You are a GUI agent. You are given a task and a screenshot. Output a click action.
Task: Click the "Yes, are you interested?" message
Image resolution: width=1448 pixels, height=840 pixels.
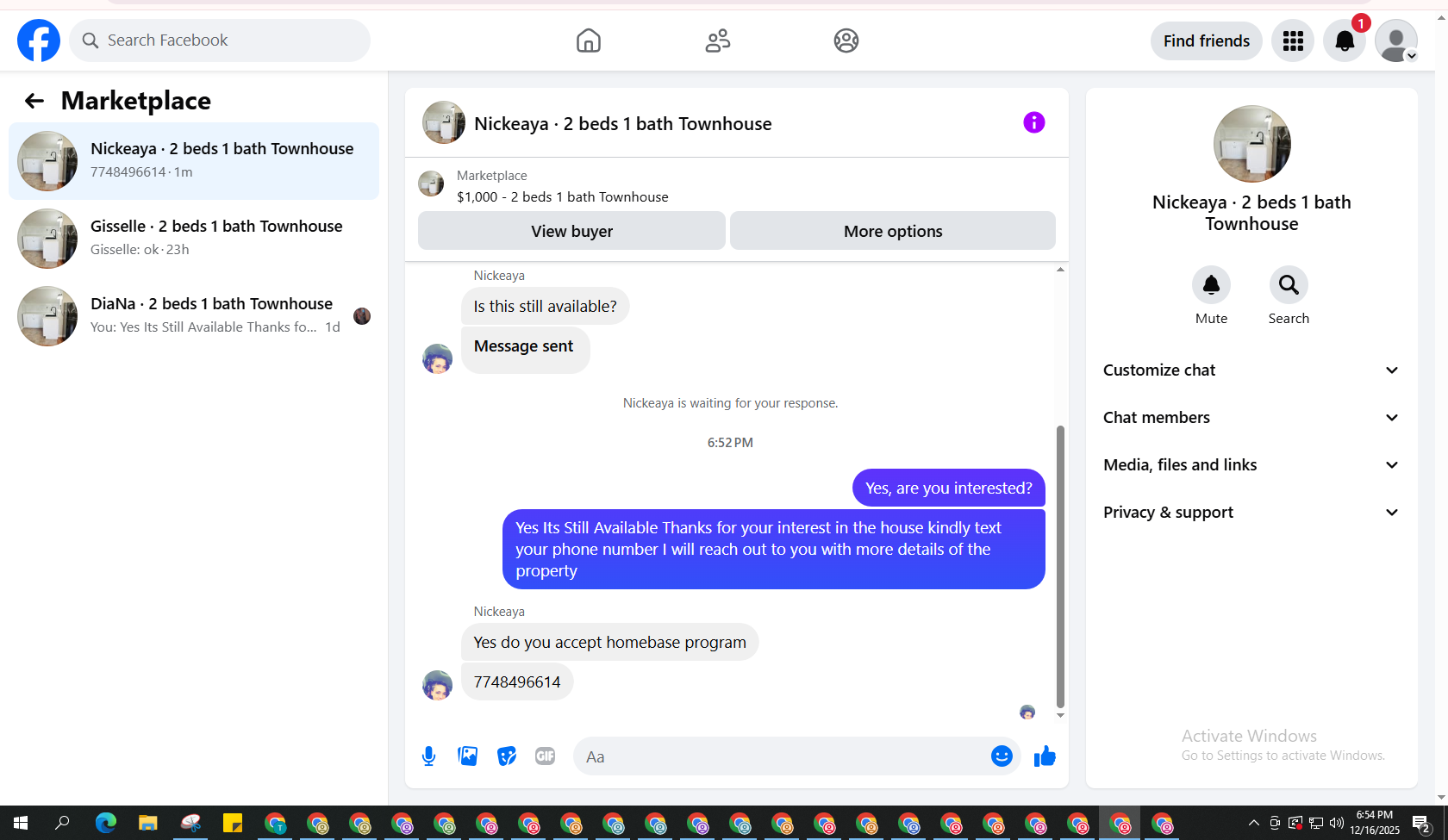pyautogui.click(x=949, y=488)
